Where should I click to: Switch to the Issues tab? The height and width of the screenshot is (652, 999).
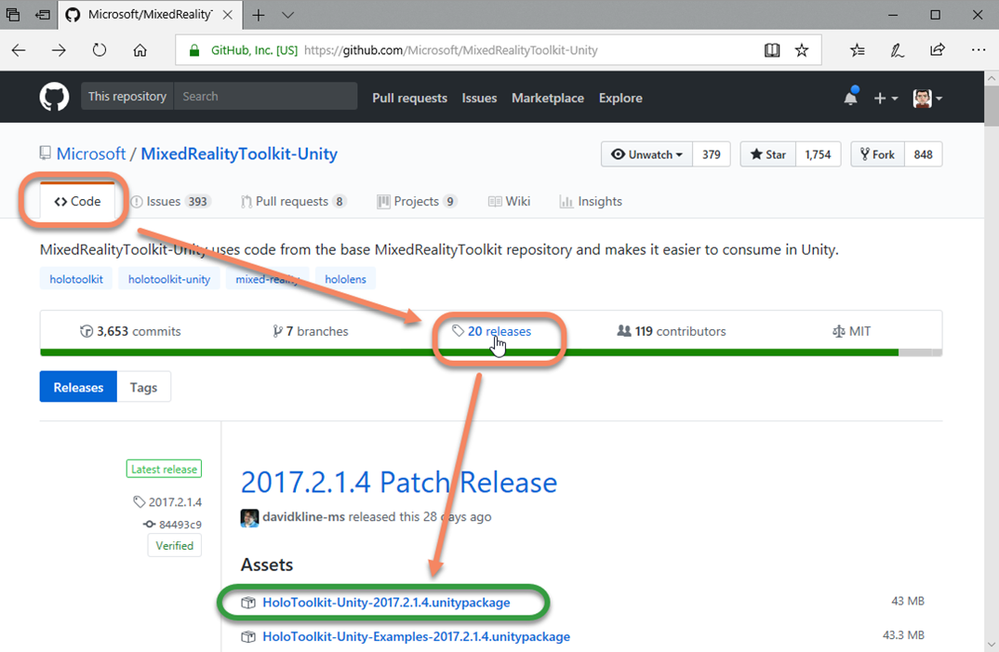(x=170, y=201)
